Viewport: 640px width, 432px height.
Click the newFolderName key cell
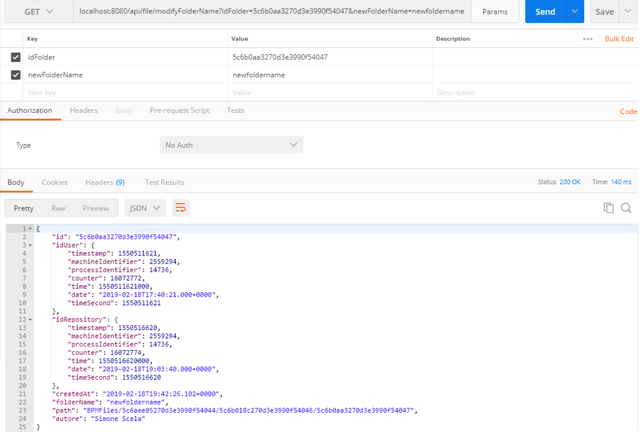125,75
